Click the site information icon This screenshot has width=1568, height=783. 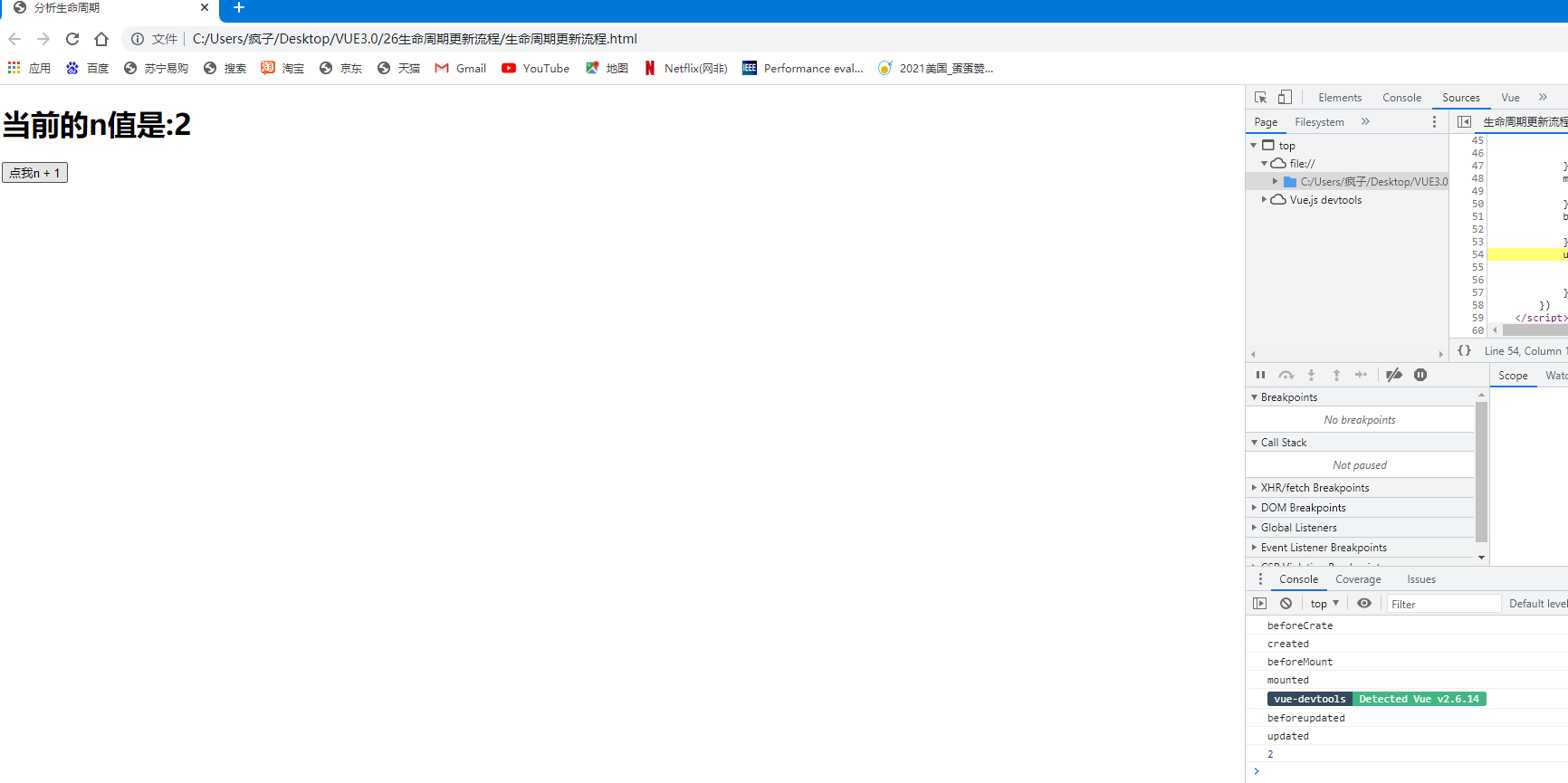(x=138, y=39)
